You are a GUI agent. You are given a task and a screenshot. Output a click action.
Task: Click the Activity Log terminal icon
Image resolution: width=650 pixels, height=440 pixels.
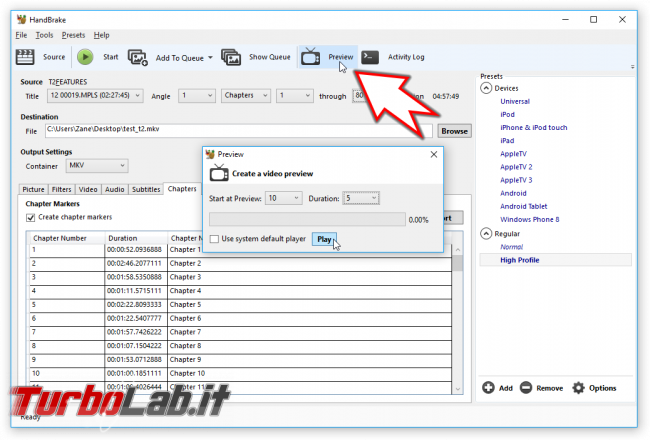tap(370, 57)
